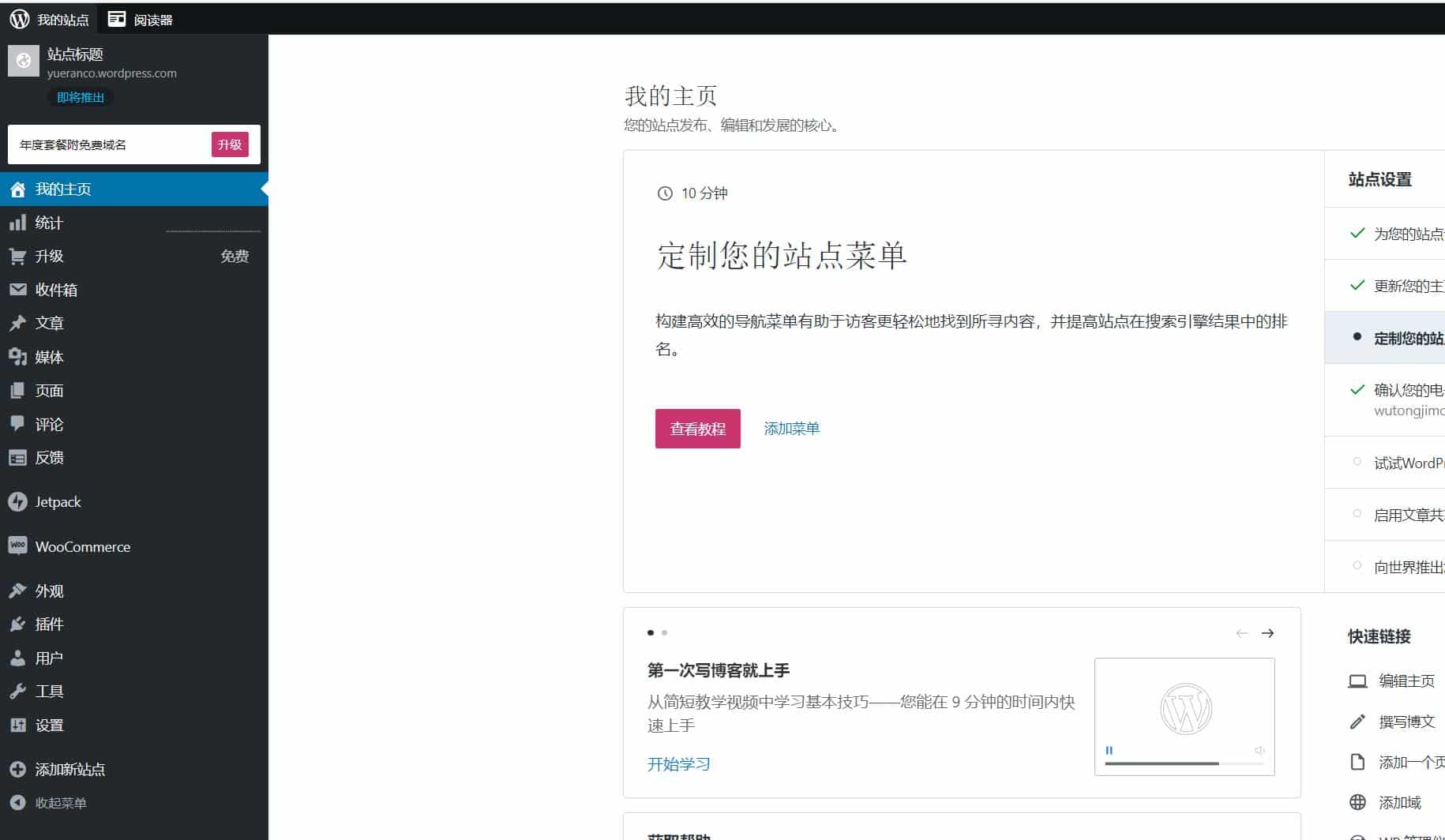The image size is (1445, 840).
Task: Go to the first carousel dot
Action: [651, 632]
